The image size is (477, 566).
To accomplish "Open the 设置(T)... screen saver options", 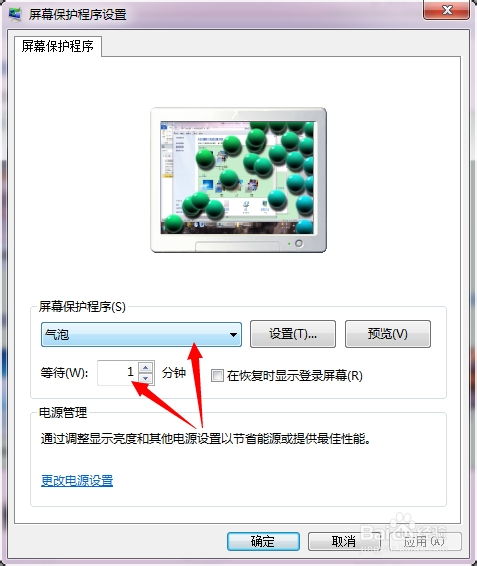I will (x=293, y=334).
